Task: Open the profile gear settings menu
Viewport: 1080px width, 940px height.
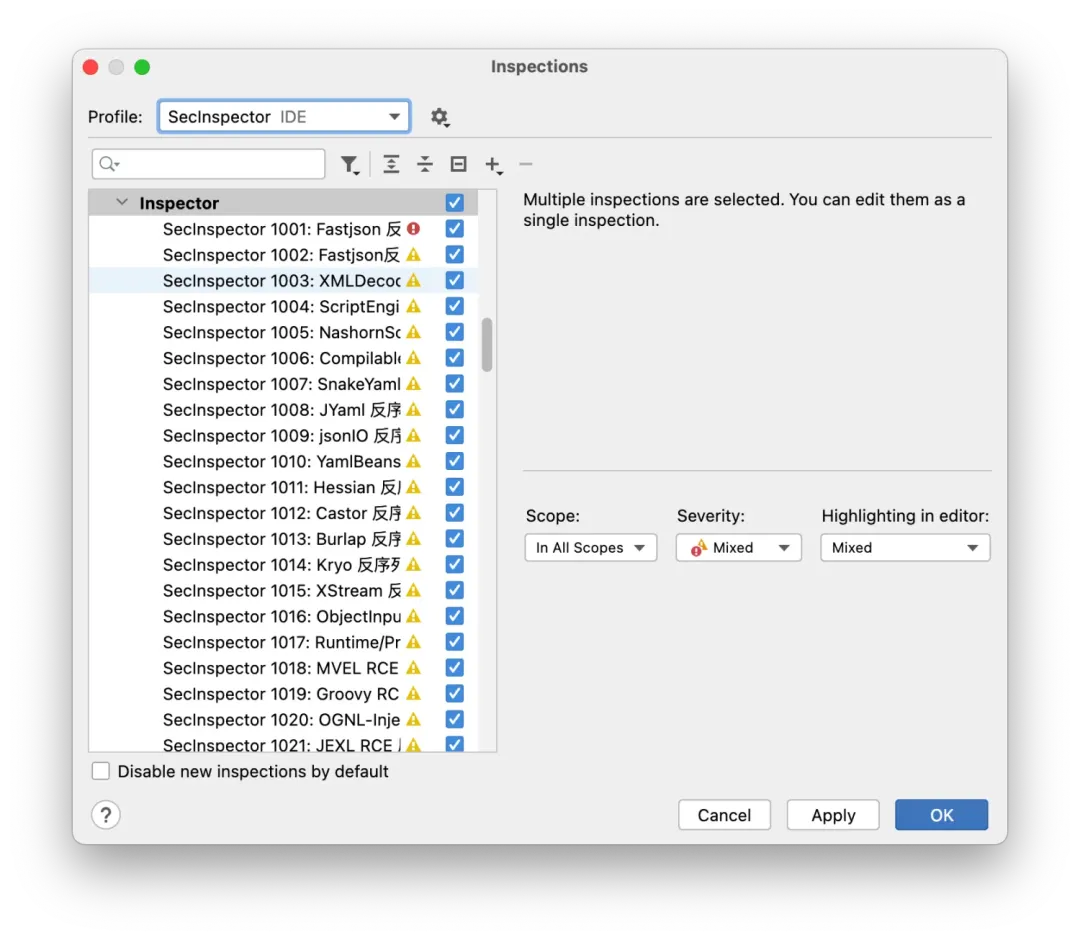Action: [x=439, y=117]
